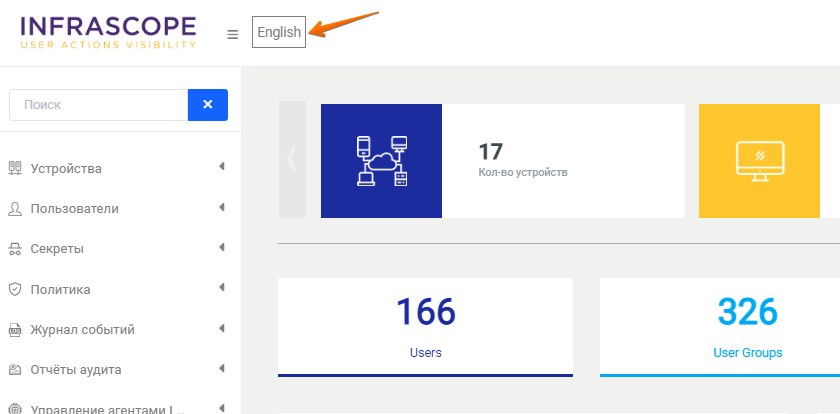Expand the Политика submenu arrow
Viewport: 840px width, 414px height.
[222, 288]
